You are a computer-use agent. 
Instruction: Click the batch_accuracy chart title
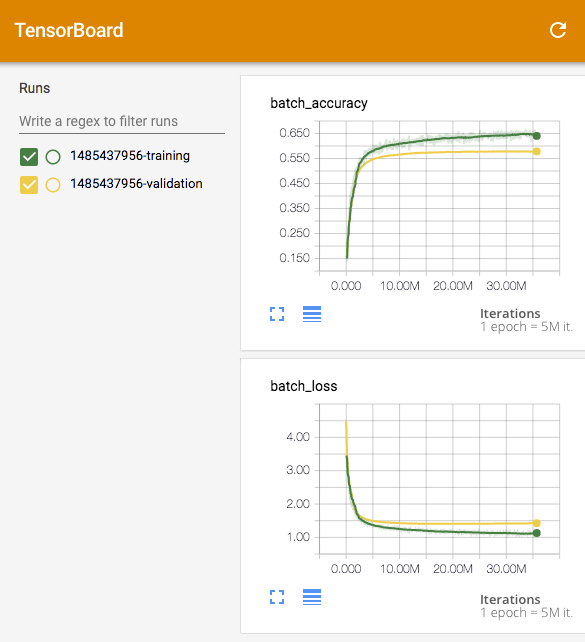[x=319, y=103]
